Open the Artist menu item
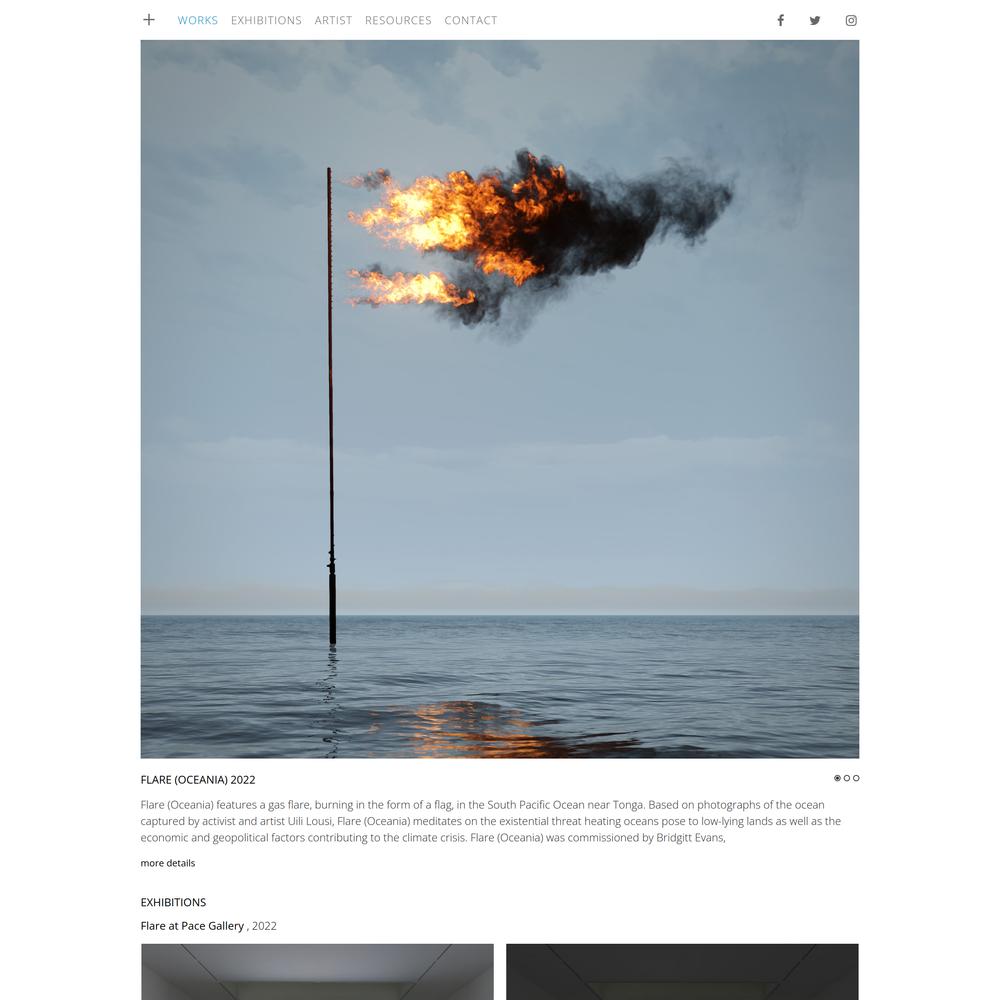Image resolution: width=1000 pixels, height=1000 pixels. point(333,20)
